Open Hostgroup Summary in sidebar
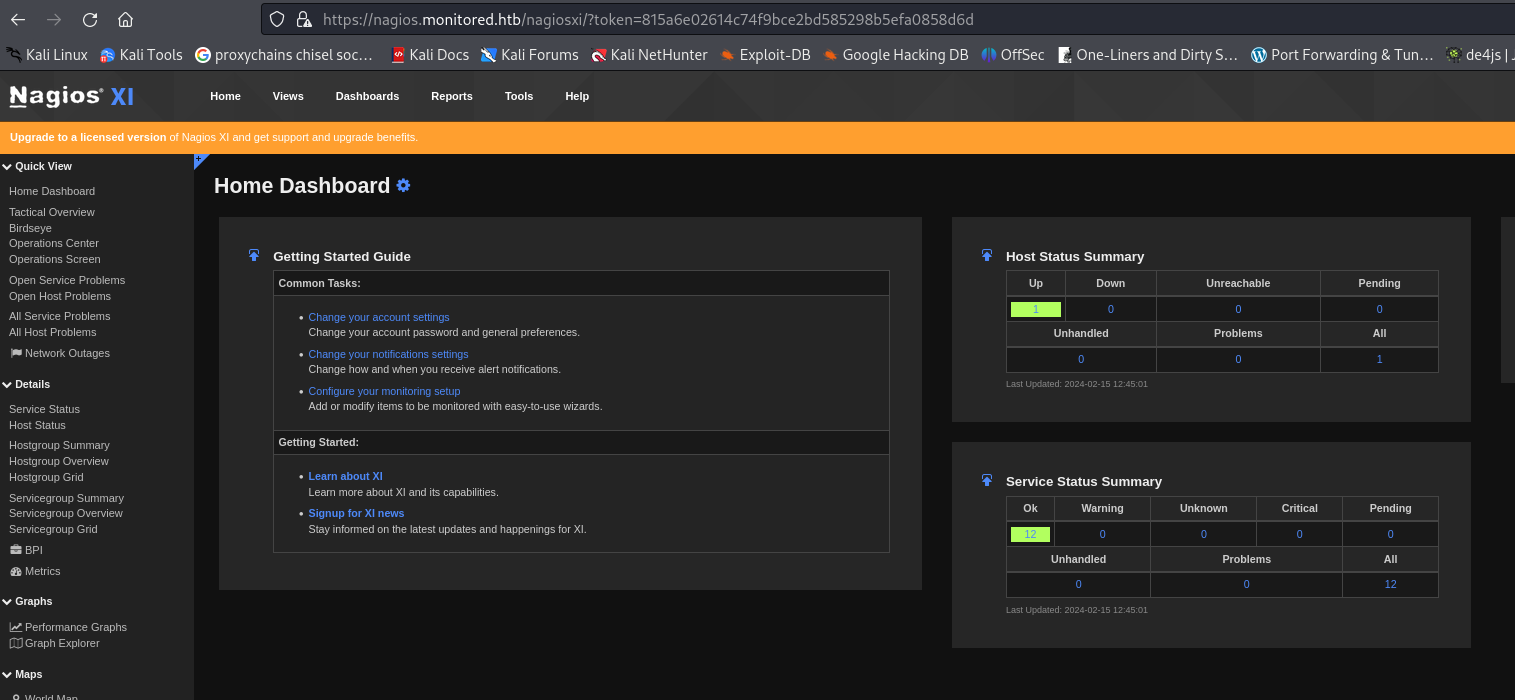 59,445
